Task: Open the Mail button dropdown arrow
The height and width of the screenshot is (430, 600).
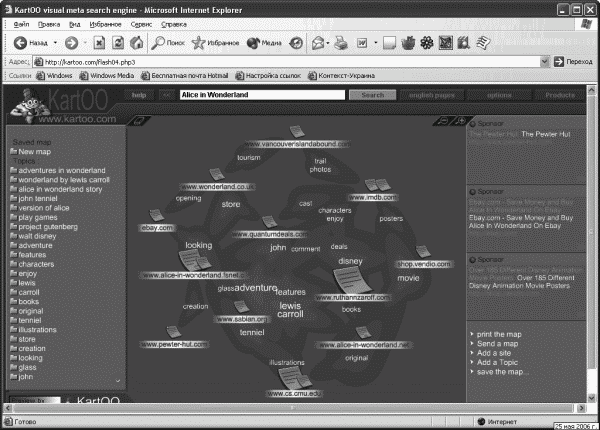Action: tap(328, 43)
